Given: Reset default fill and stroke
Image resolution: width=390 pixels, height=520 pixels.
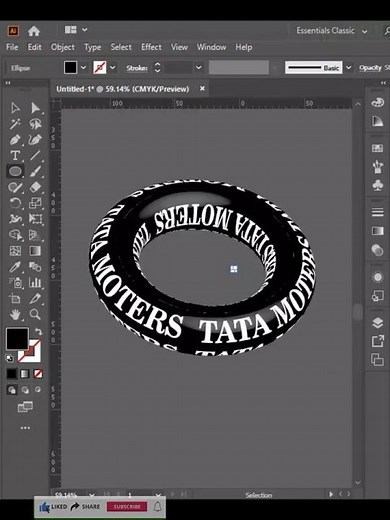Looking at the screenshot, I should (10, 358).
